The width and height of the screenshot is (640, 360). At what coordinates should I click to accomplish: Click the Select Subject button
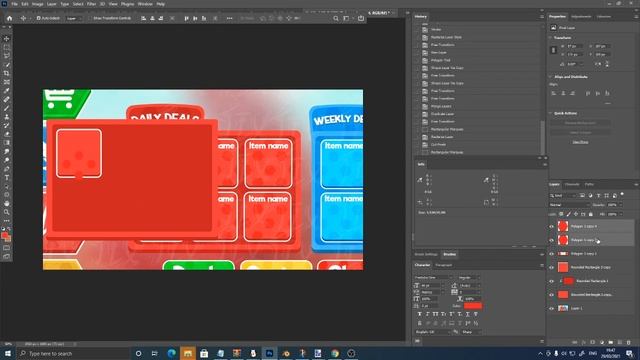(x=580, y=133)
